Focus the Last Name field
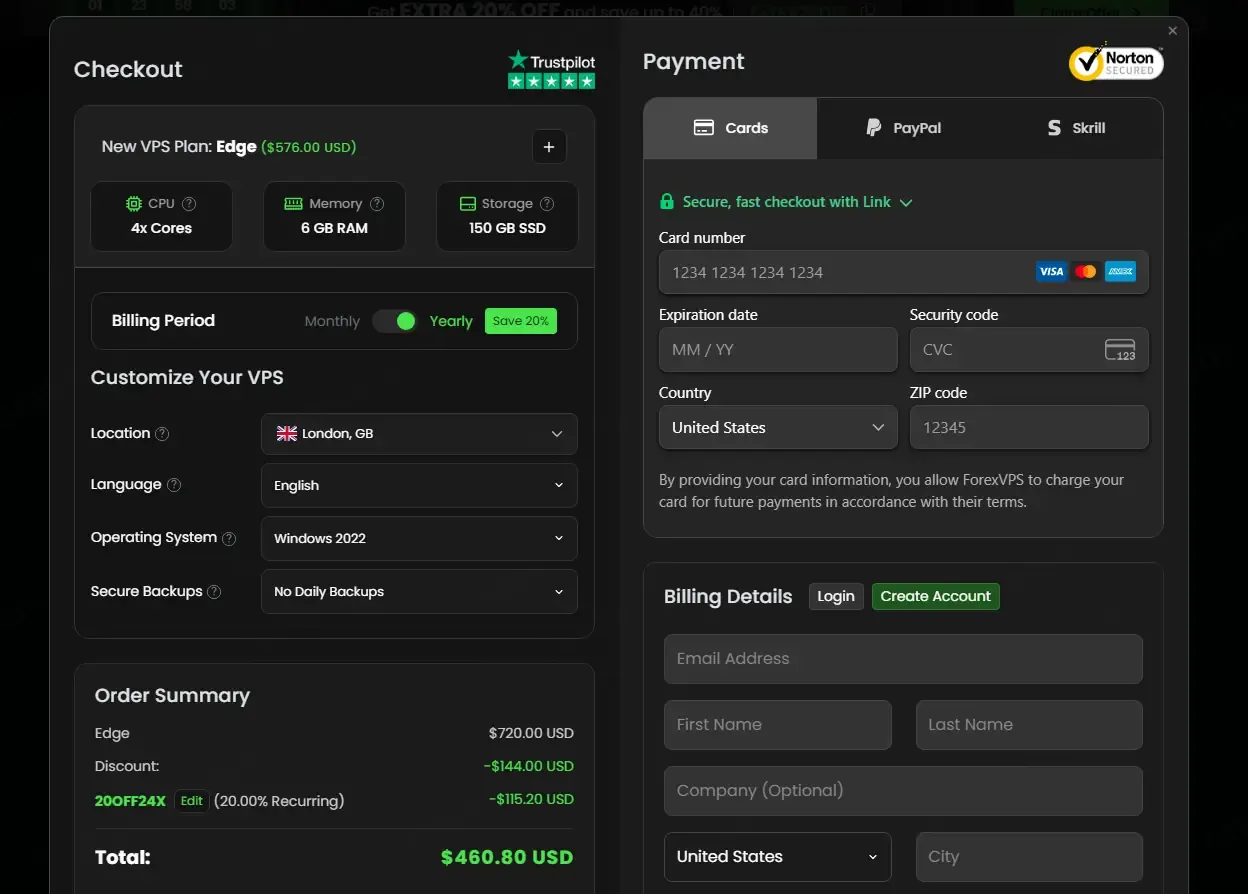1248x894 pixels. tap(1029, 725)
